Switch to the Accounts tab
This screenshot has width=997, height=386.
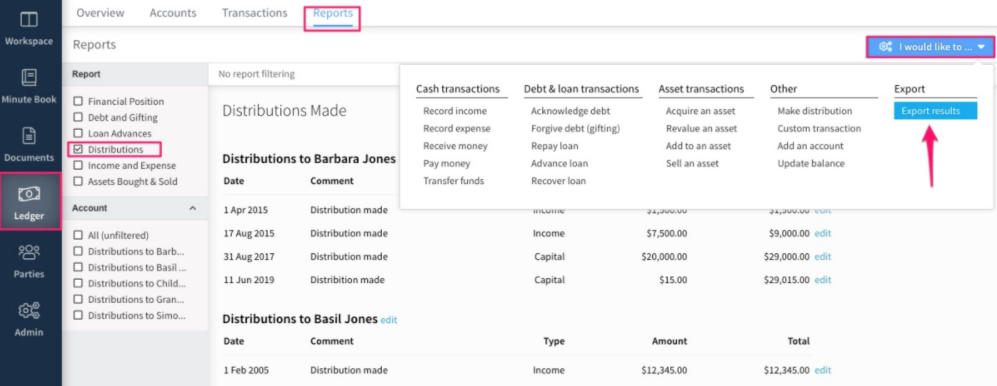click(173, 13)
